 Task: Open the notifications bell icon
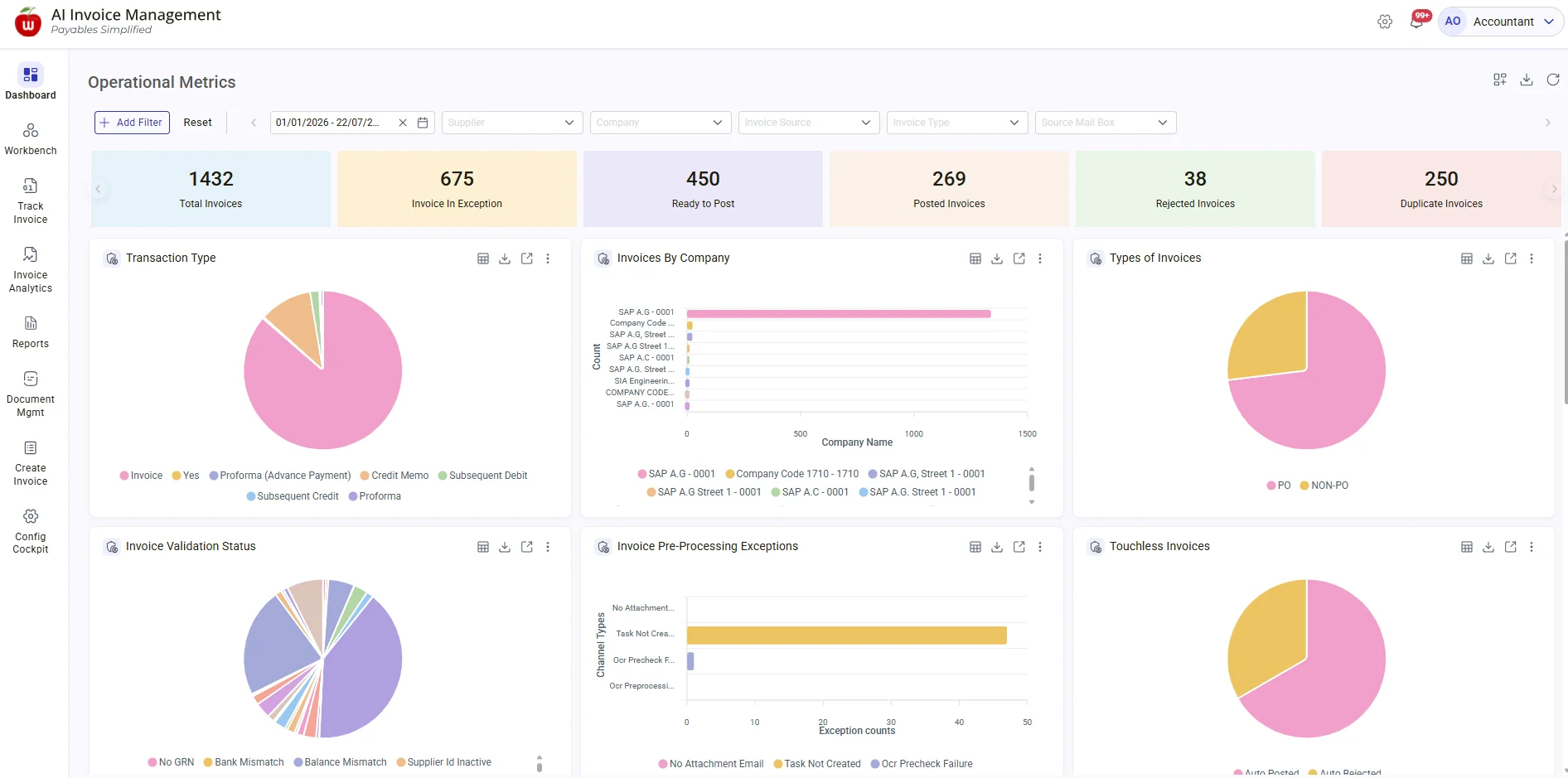pos(1416,22)
